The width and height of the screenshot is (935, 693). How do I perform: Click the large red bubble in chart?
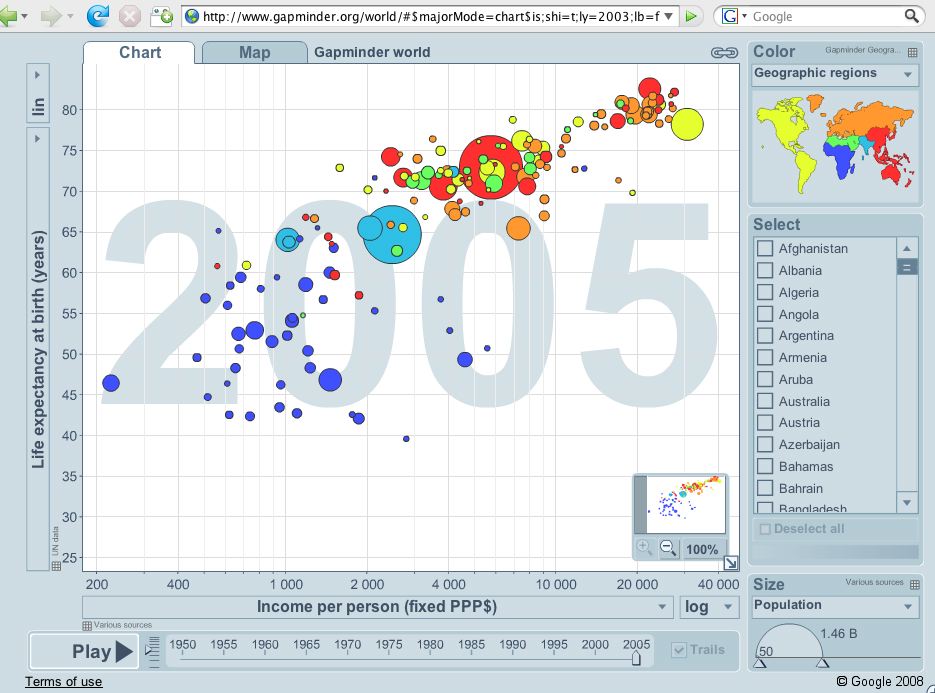491,168
